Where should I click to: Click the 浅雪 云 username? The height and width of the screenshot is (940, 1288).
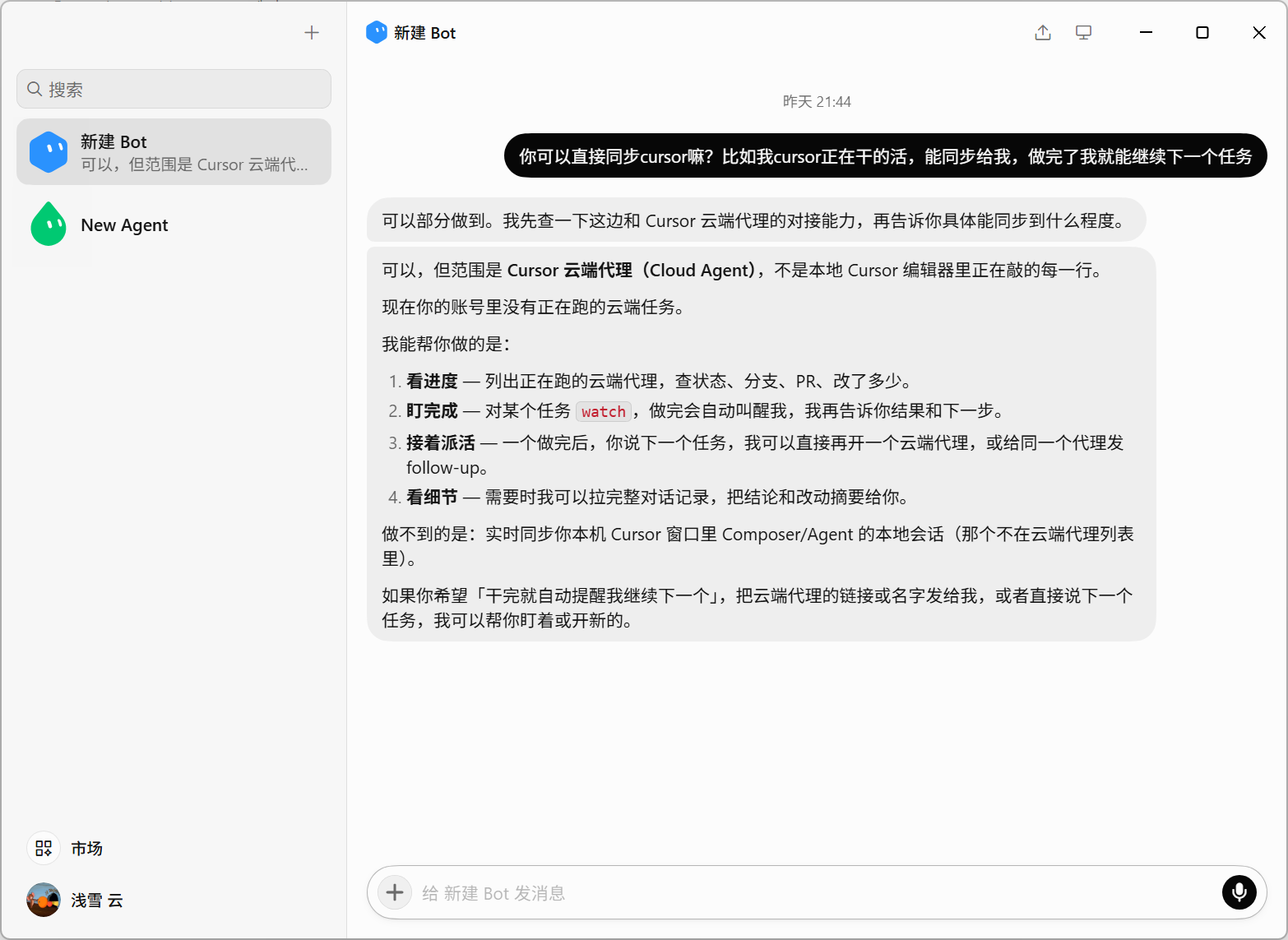coord(97,901)
